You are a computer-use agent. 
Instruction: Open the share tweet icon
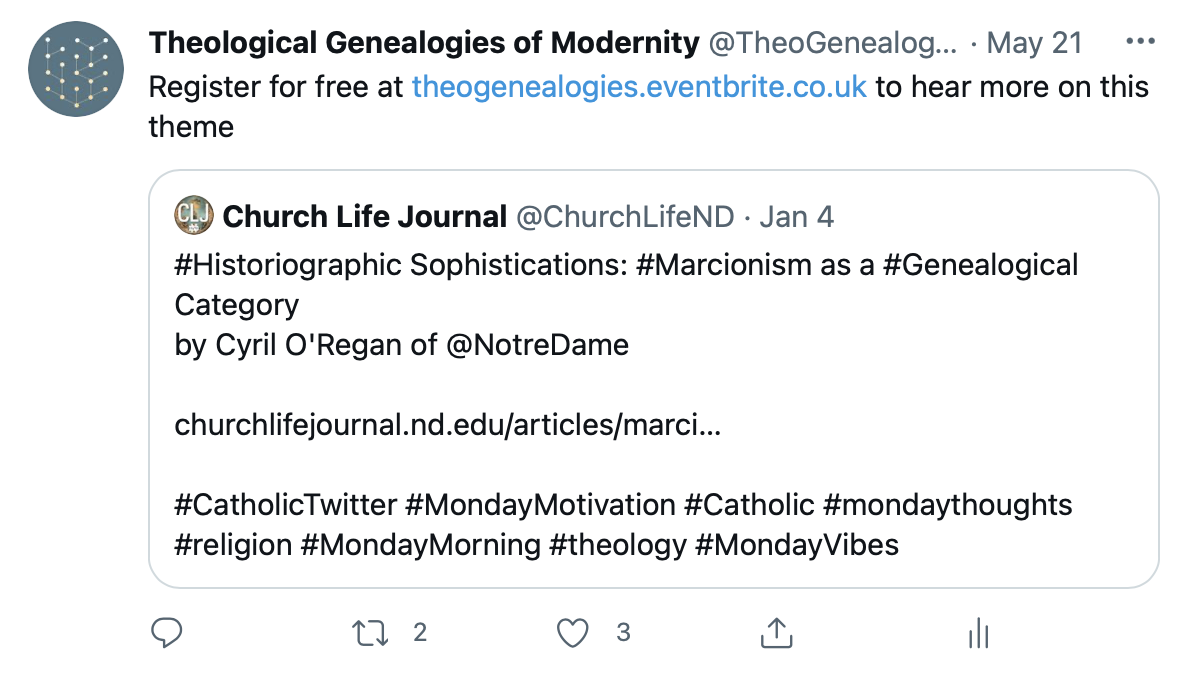776,632
